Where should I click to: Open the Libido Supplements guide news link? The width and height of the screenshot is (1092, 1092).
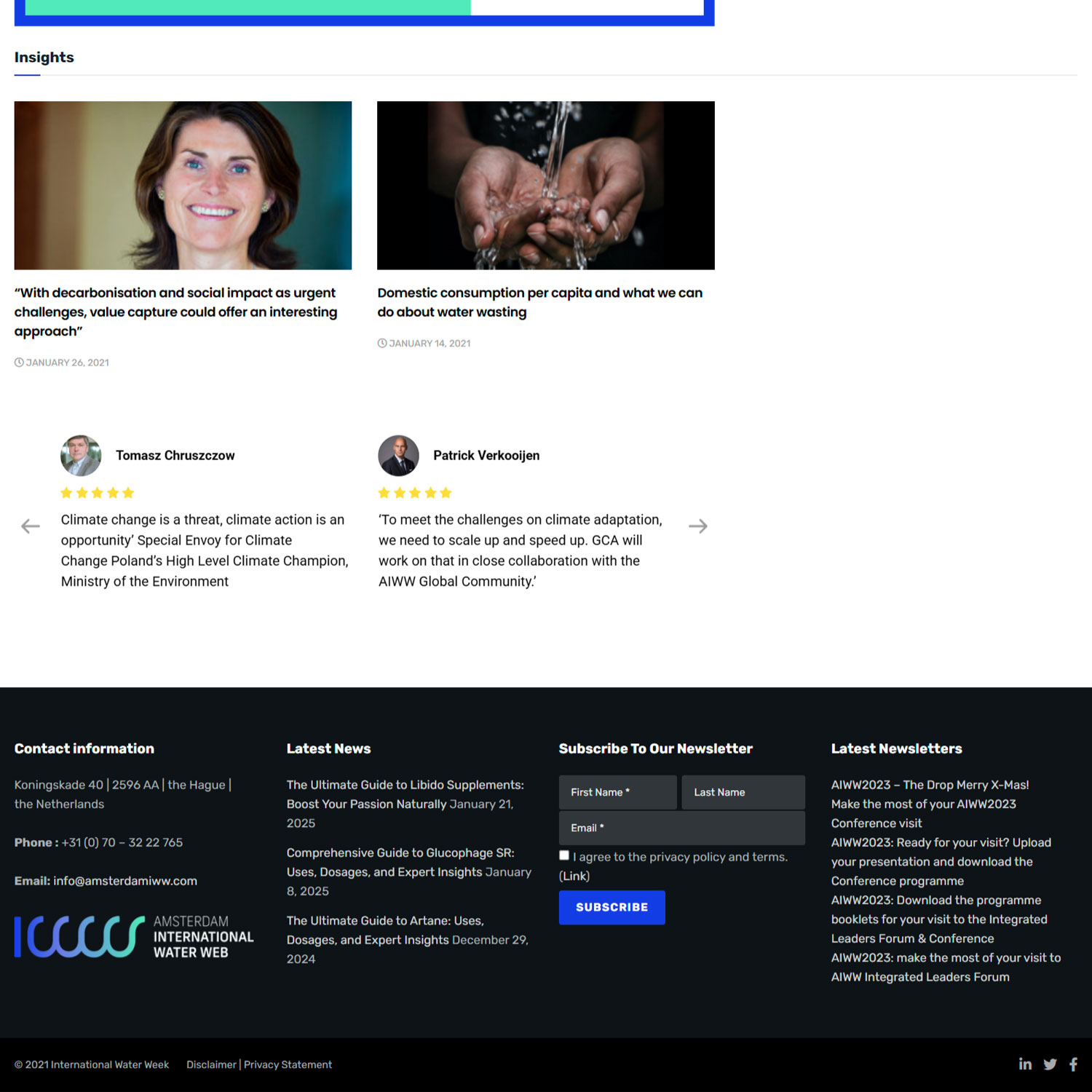[405, 794]
